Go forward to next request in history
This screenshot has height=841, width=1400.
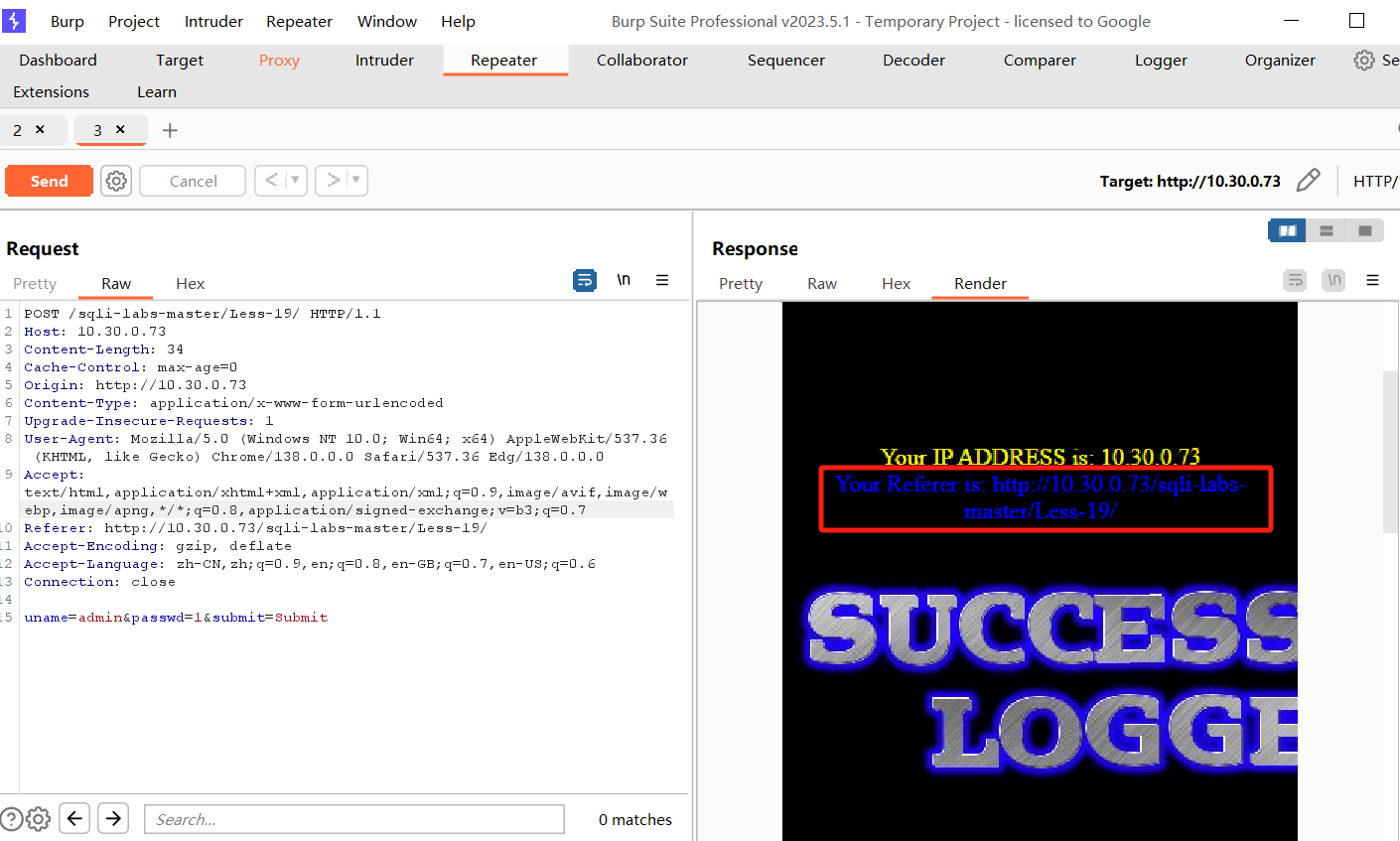(x=333, y=180)
